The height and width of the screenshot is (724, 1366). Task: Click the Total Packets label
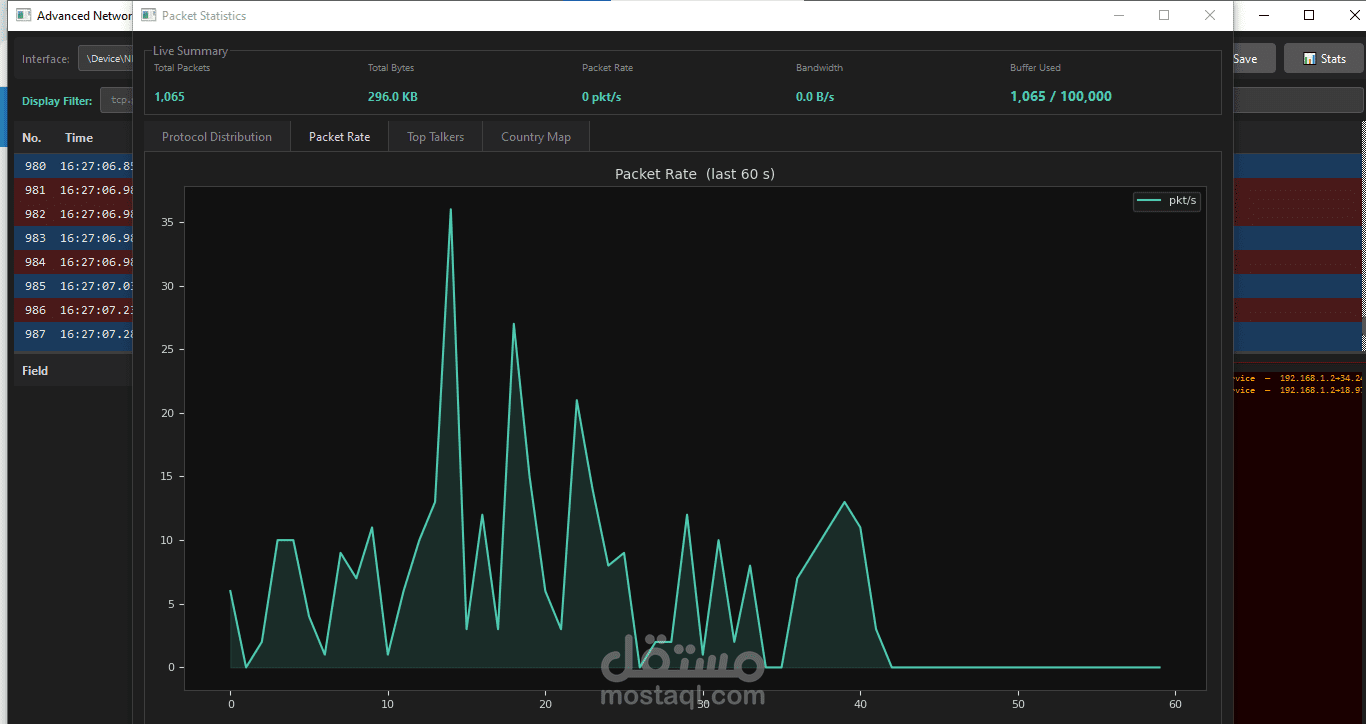coord(182,68)
